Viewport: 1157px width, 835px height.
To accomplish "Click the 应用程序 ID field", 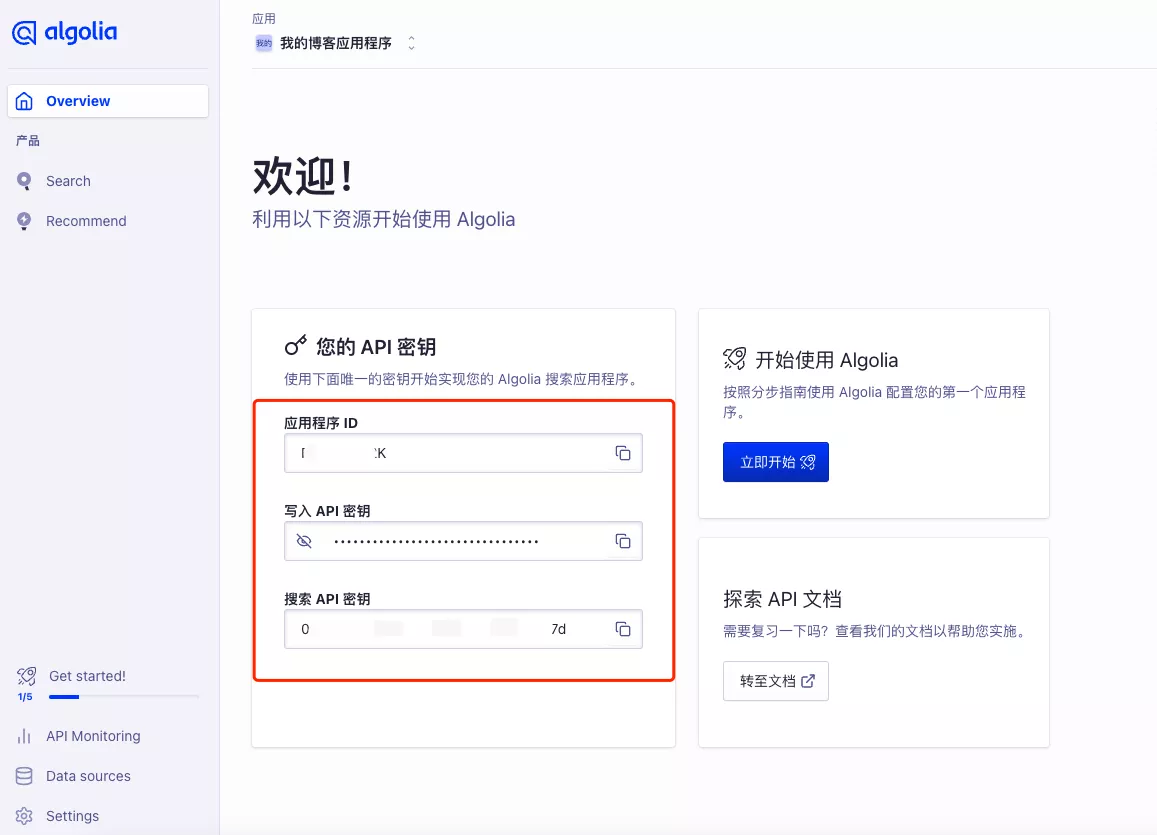I will click(463, 453).
